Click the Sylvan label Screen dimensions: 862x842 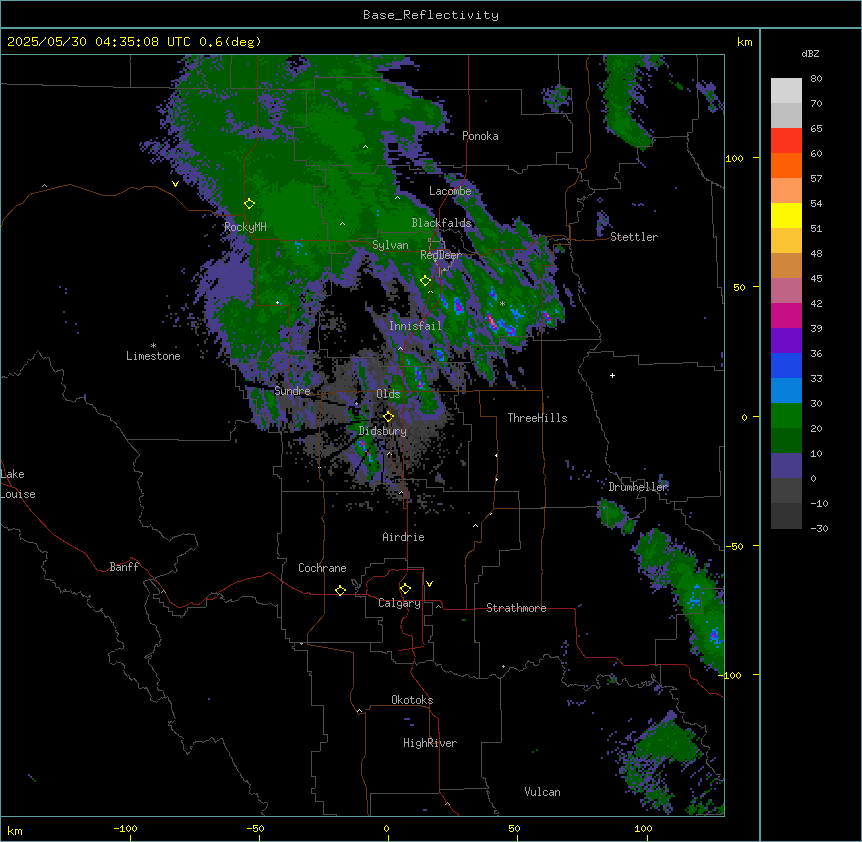[390, 245]
